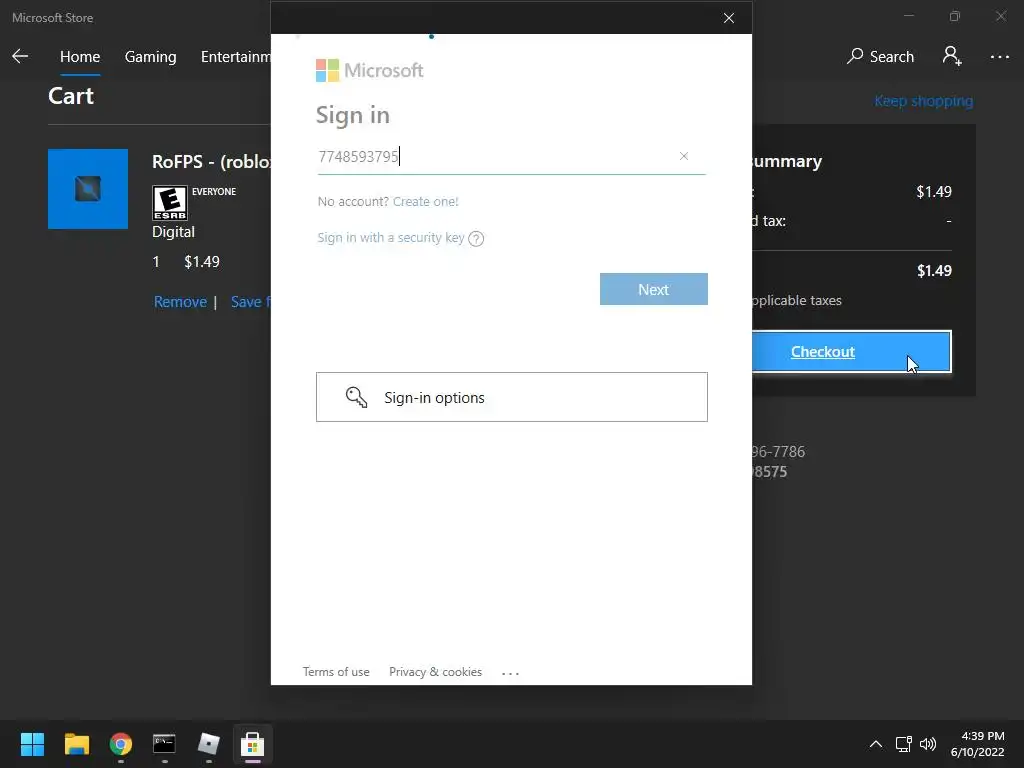1024x768 pixels.
Task: Open Privacy & cookies link
Action: 436,672
